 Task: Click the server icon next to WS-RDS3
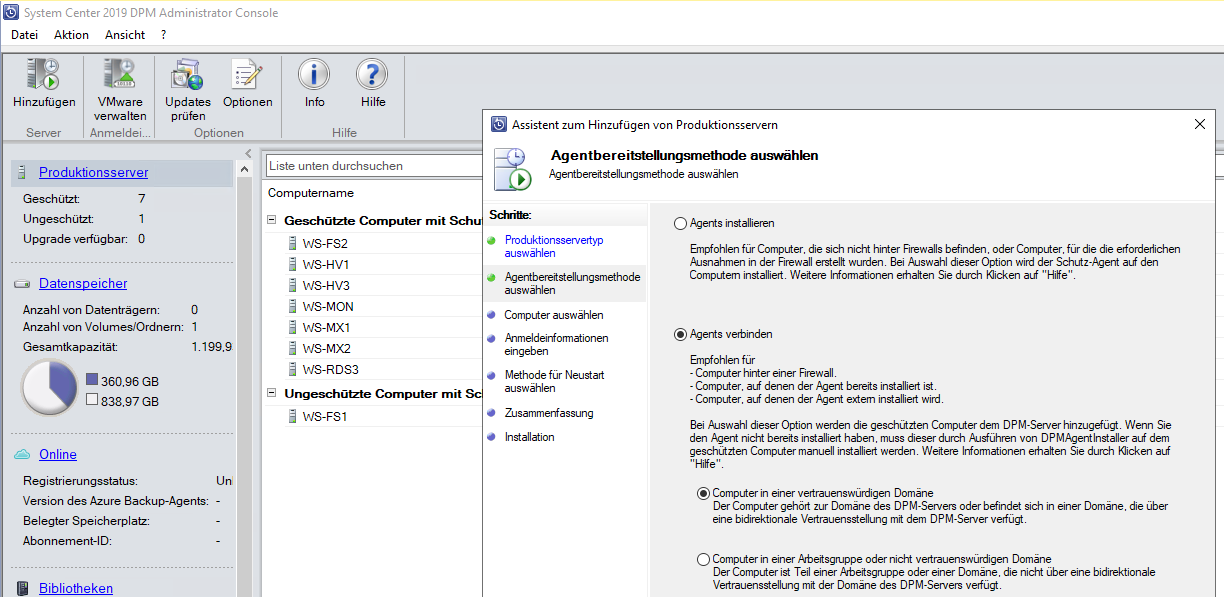293,369
